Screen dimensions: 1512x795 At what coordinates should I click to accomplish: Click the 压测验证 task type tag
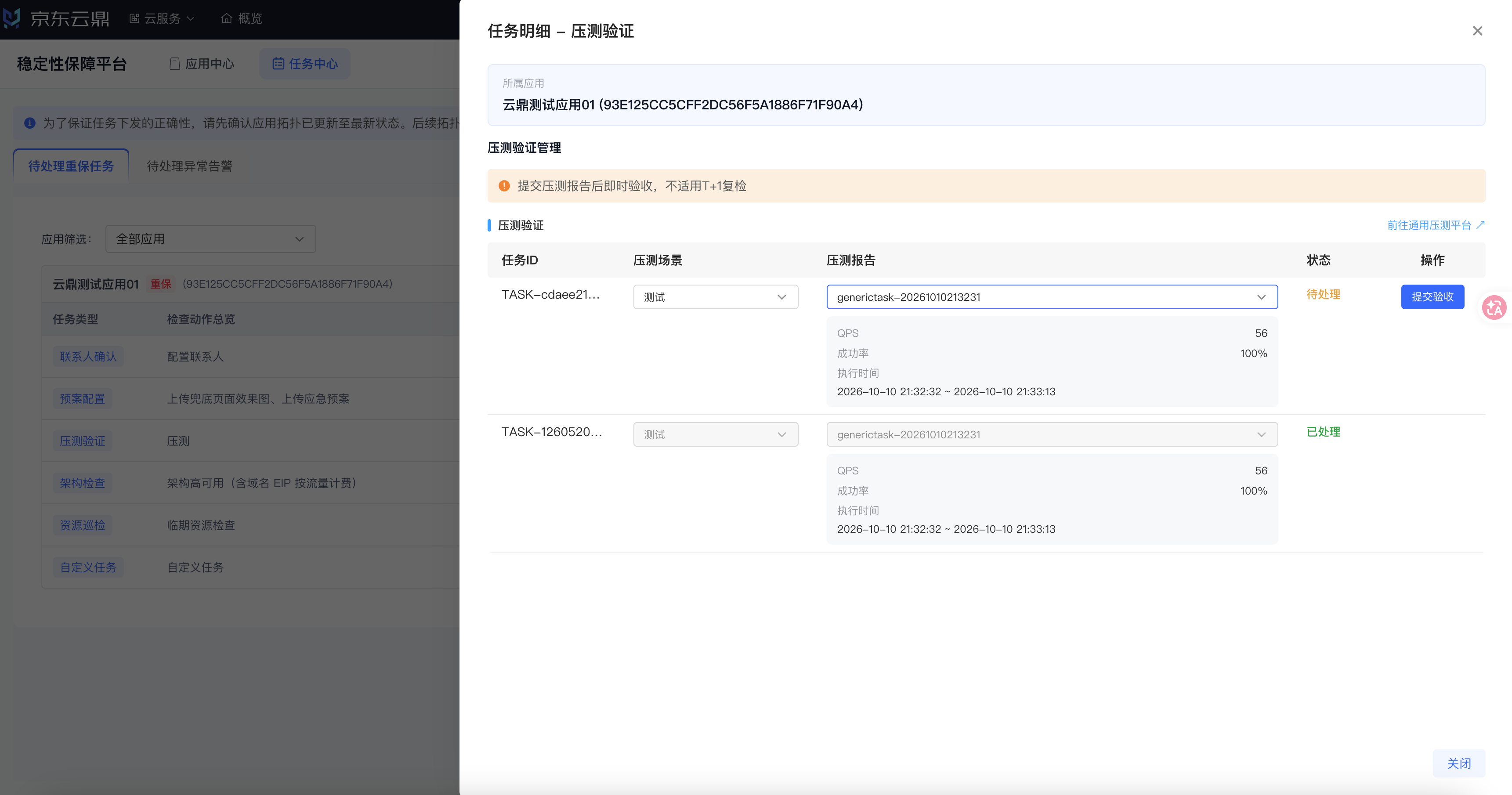82,441
